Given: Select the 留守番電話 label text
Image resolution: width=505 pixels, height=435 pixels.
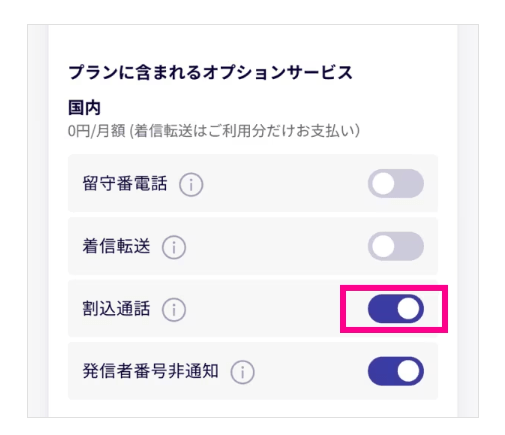Looking at the screenshot, I should [125, 183].
